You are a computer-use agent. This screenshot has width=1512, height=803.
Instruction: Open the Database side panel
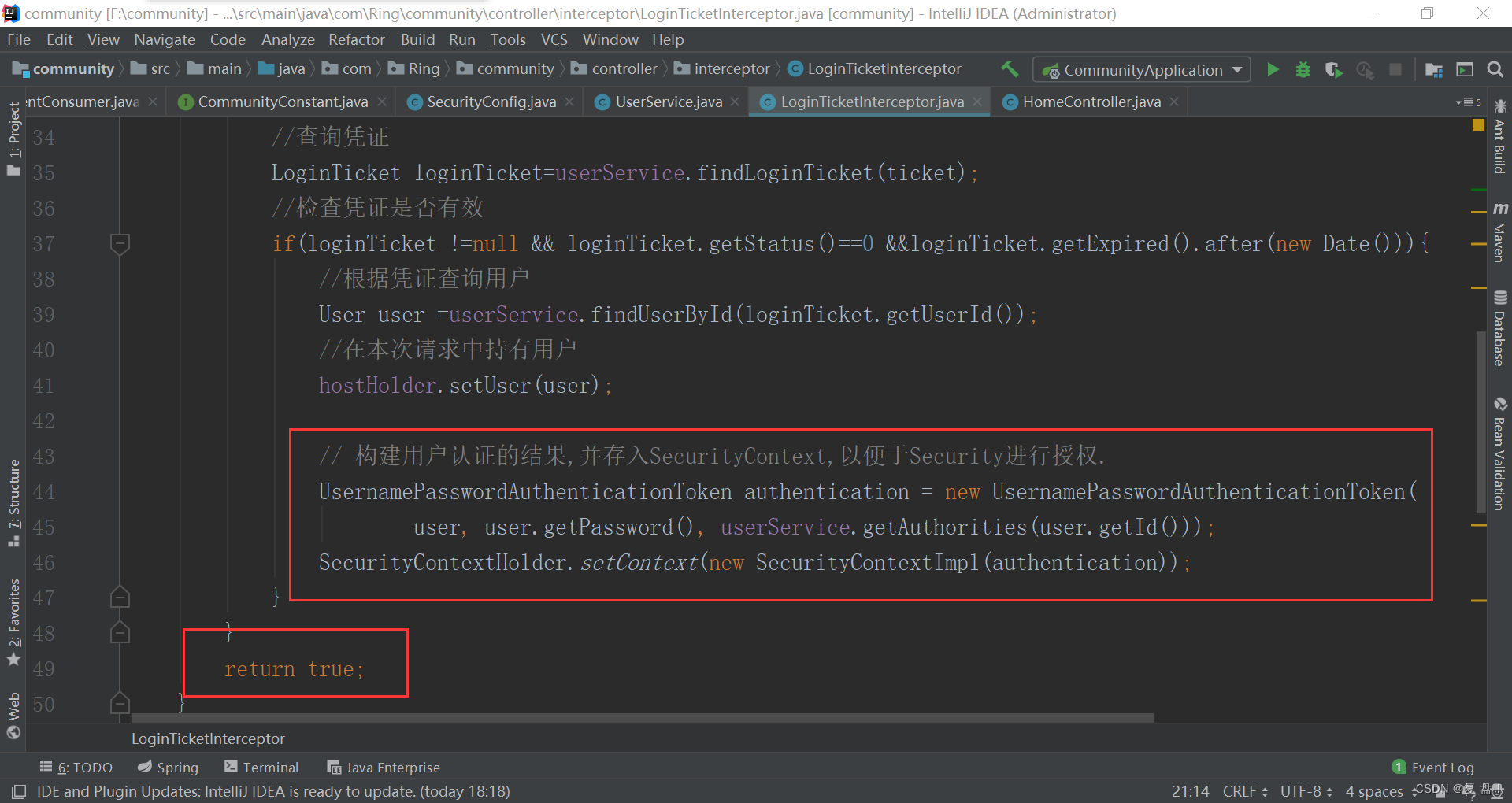[1500, 329]
